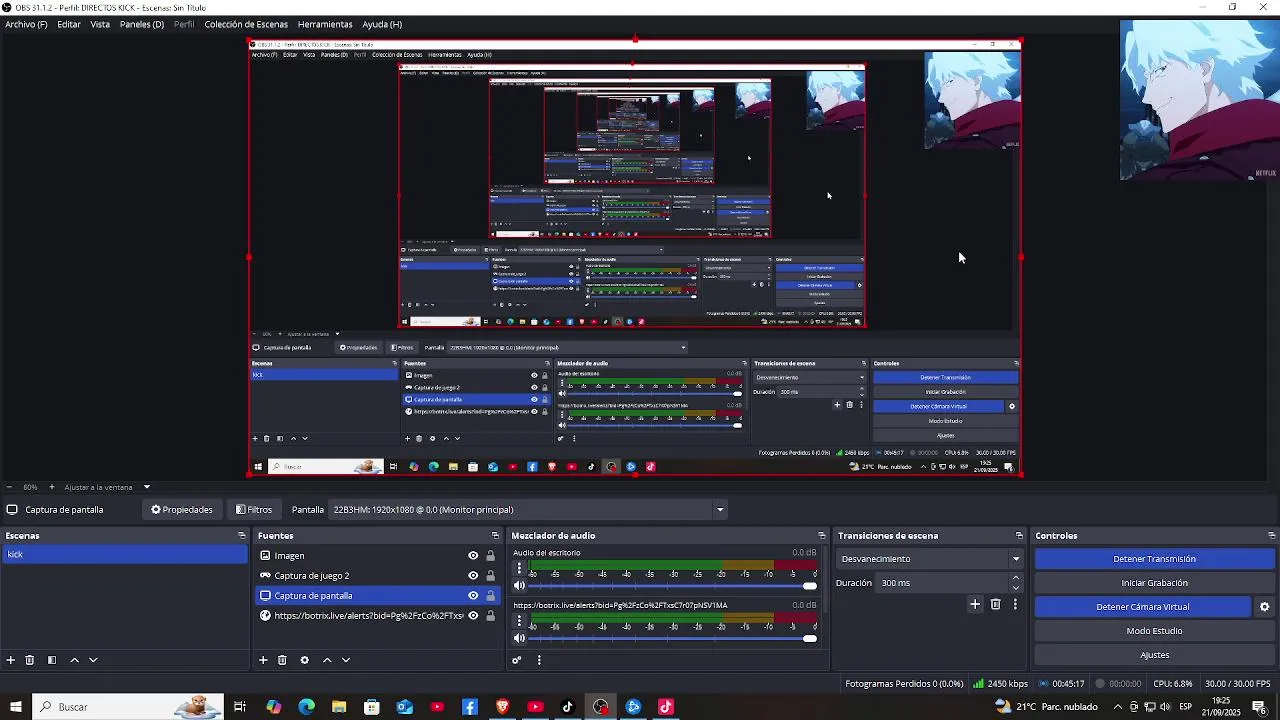
Task: Toggle lock on botrix.live source
Action: tap(490, 616)
